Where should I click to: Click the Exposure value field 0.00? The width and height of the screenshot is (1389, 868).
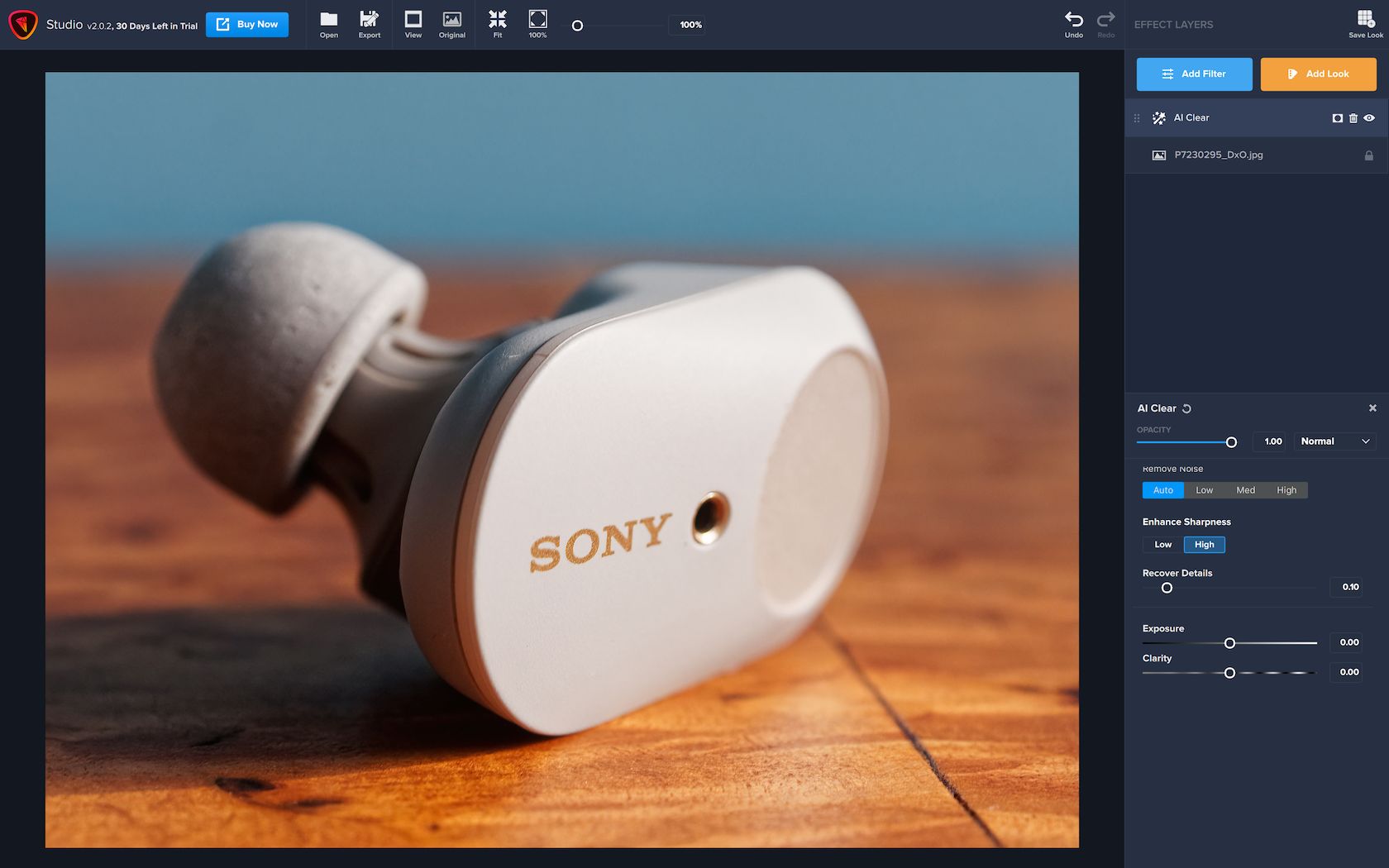pos(1346,642)
